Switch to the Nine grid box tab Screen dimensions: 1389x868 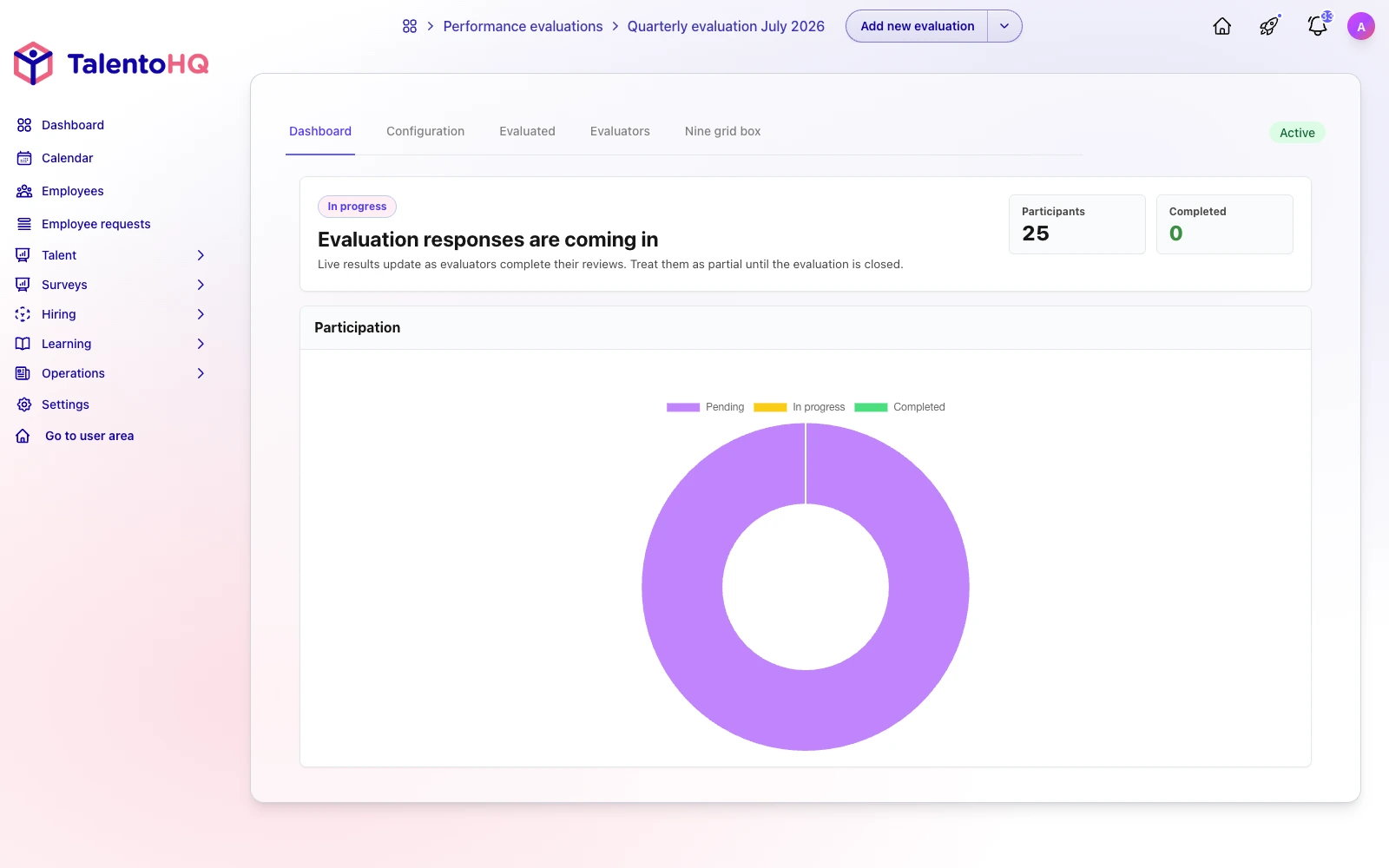[722, 131]
